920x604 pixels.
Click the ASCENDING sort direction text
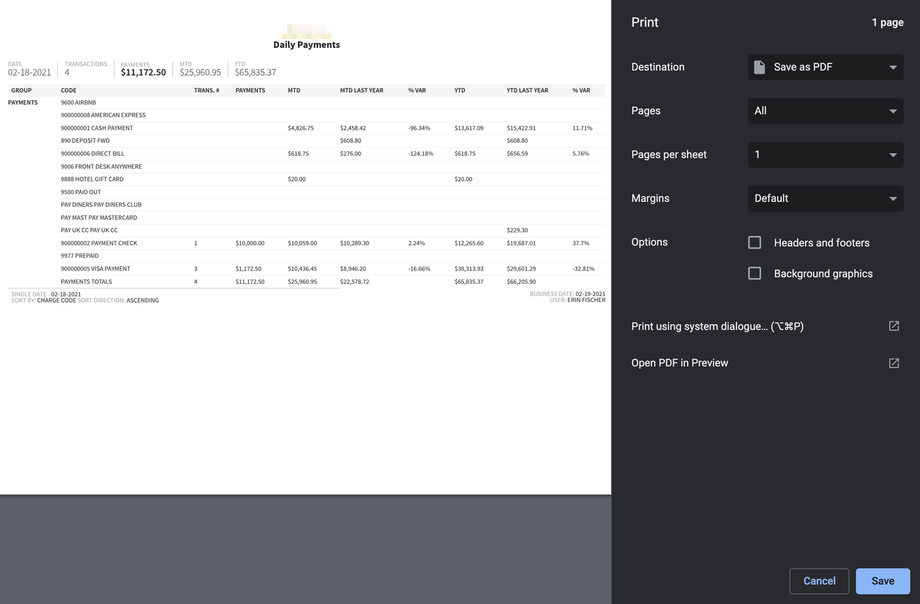(x=143, y=301)
